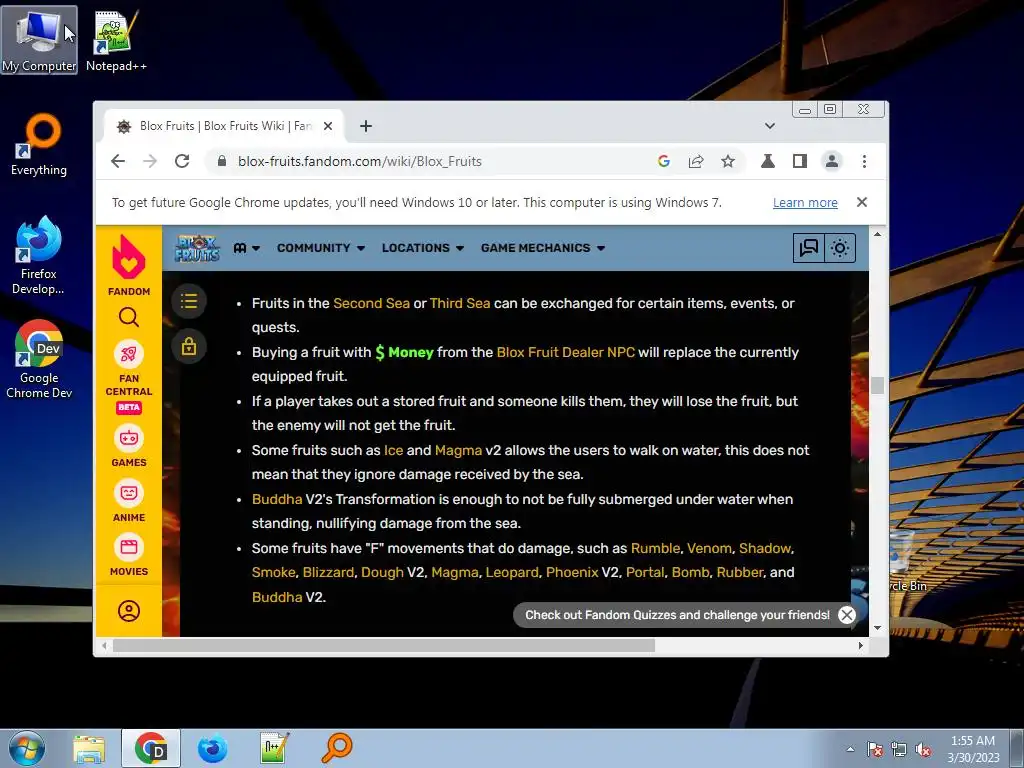The image size is (1024, 768).
Task: Open Blox Fruit Dealer NPC link
Action: 566,353
